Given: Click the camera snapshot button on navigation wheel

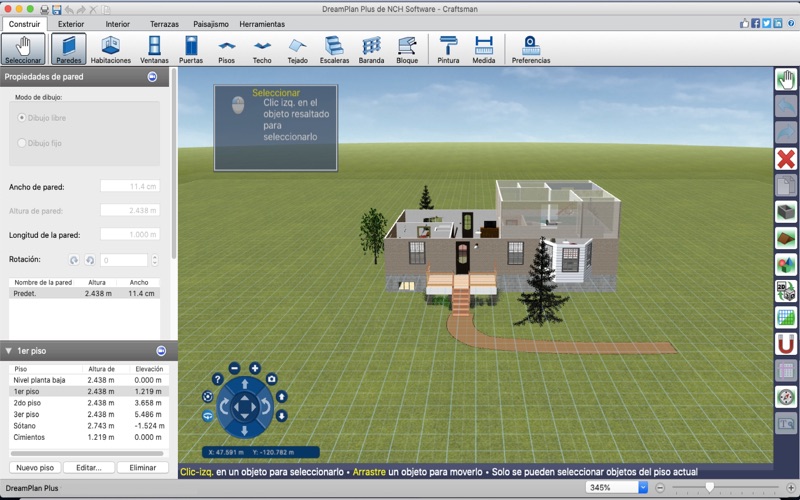Looking at the screenshot, I should (271, 379).
